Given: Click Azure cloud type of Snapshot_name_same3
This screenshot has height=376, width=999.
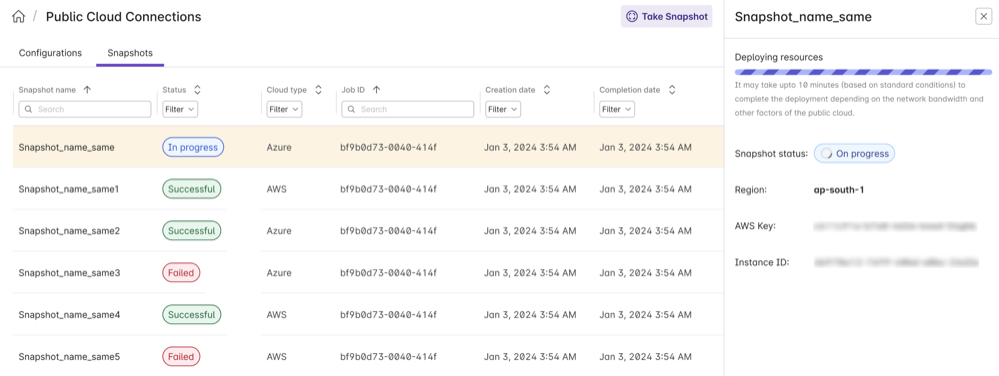Looking at the screenshot, I should [279, 273].
